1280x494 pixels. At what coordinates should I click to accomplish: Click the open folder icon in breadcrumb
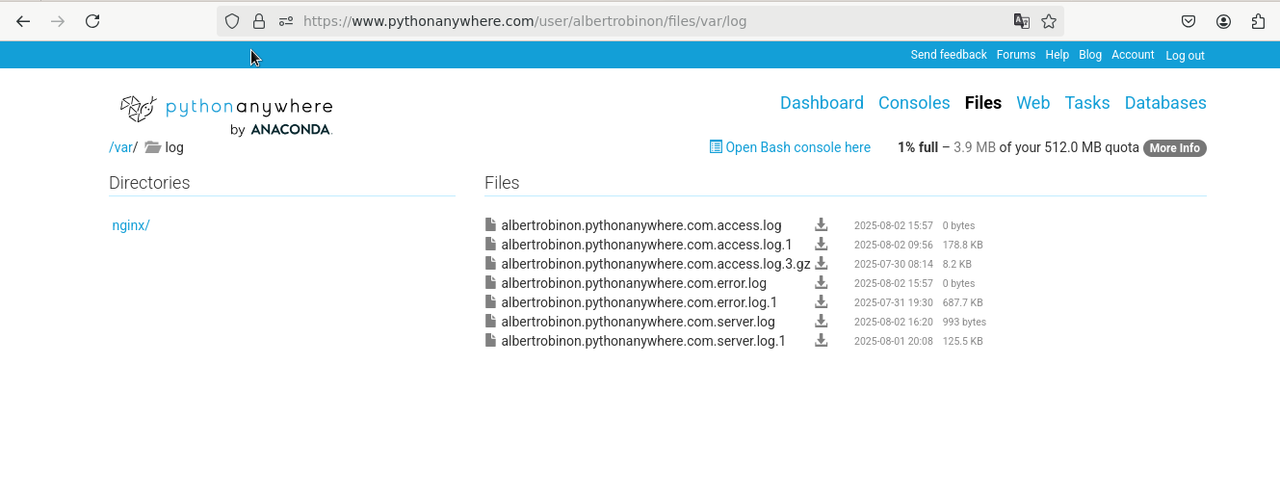tap(153, 147)
